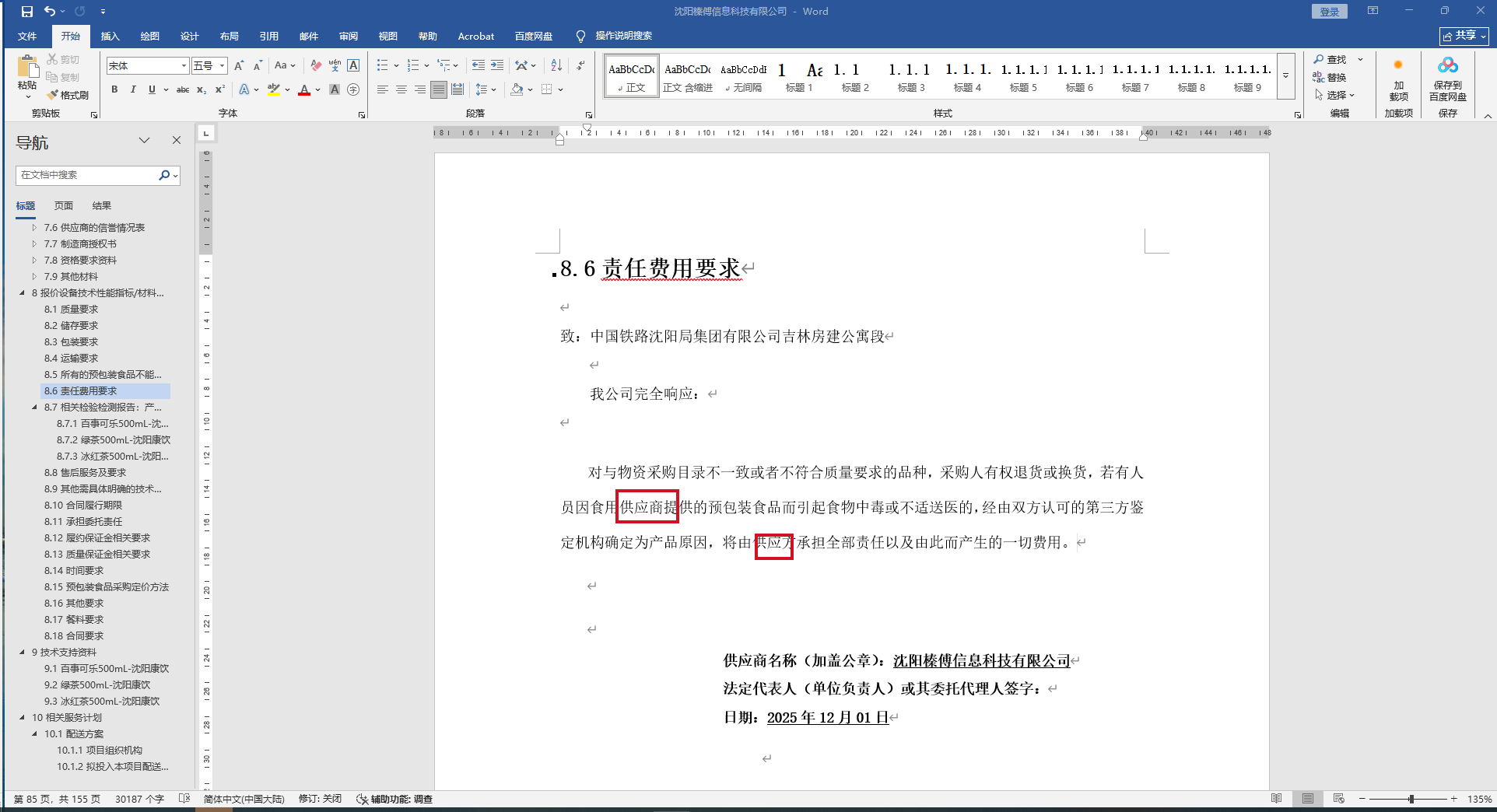Apply strikethrough (abc) formatting
Viewport: 1497px width, 812px height.
183,90
